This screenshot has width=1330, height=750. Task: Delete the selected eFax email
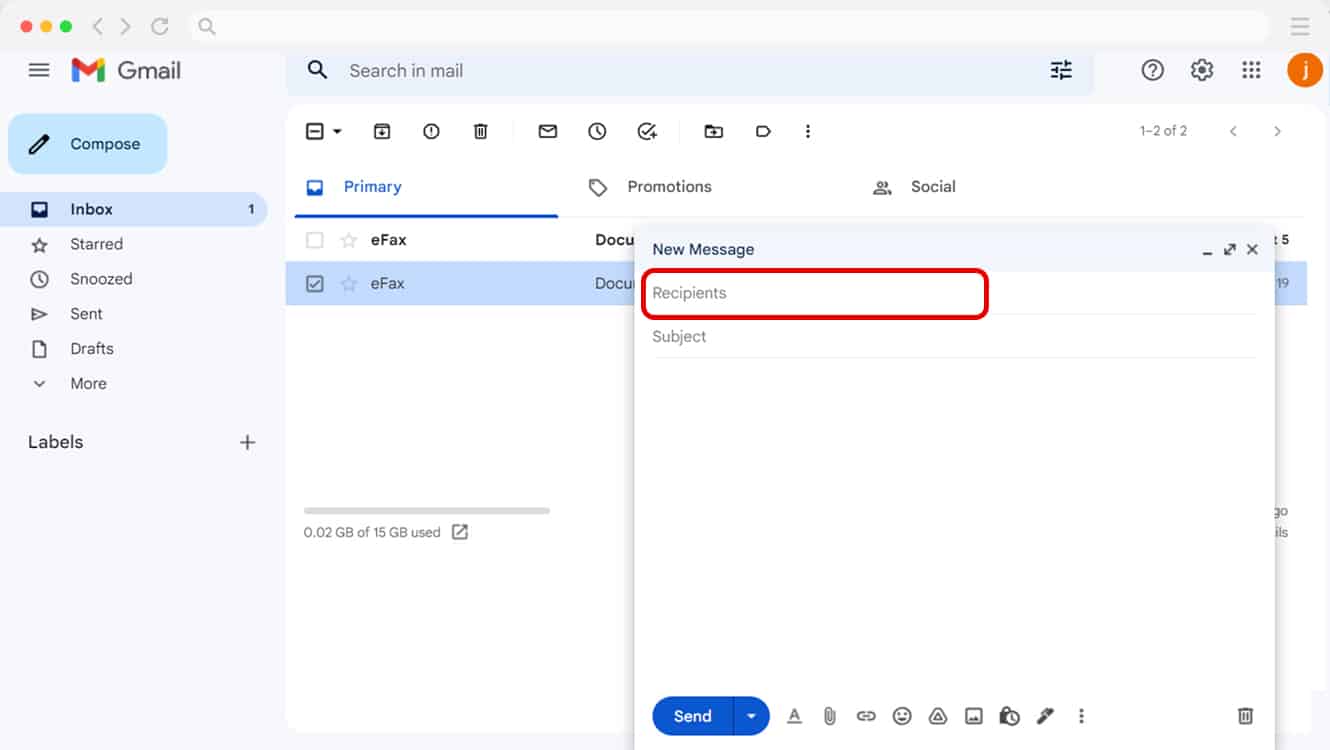(x=481, y=131)
